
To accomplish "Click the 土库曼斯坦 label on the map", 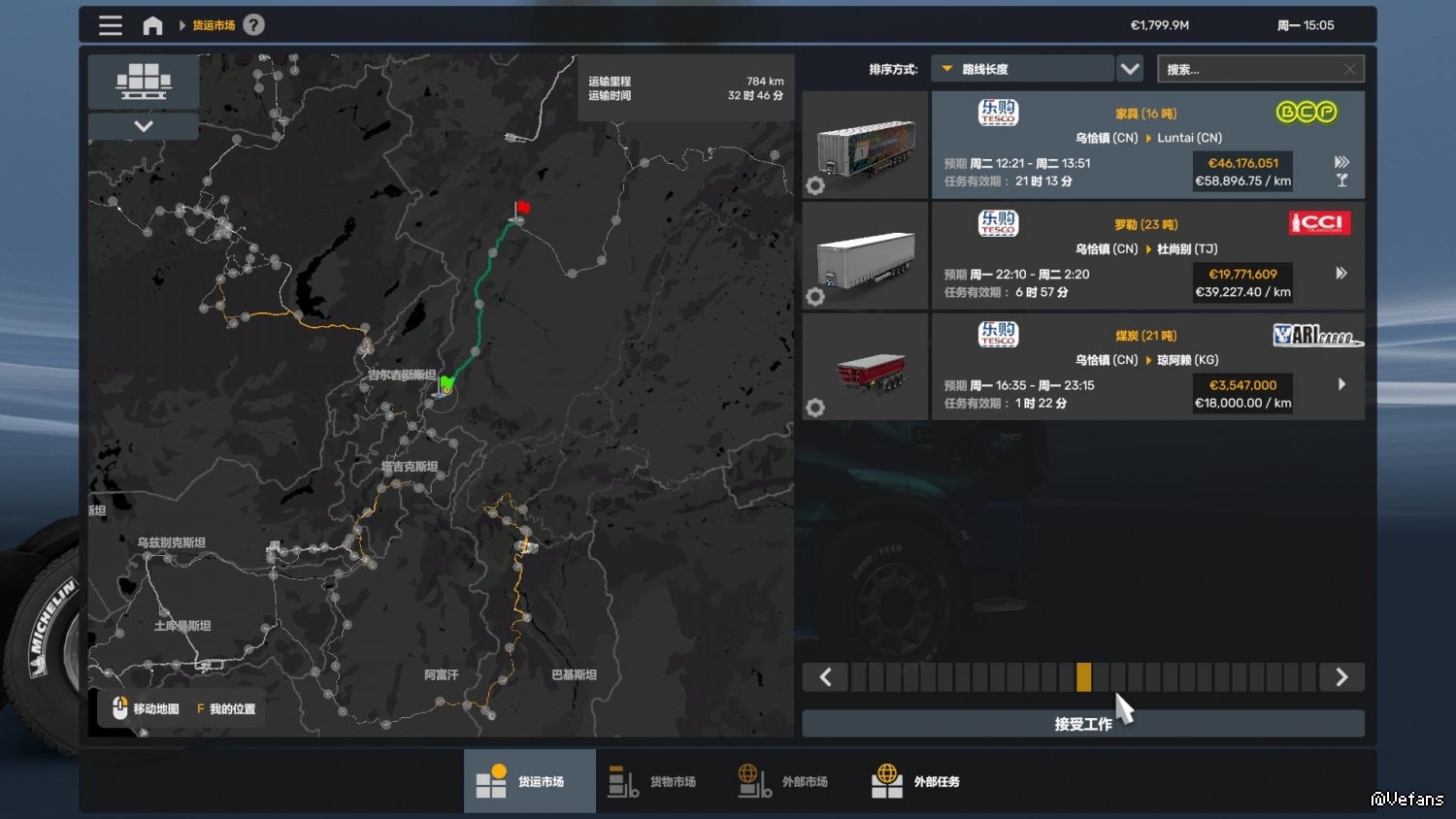I will pyautogui.click(x=182, y=626).
